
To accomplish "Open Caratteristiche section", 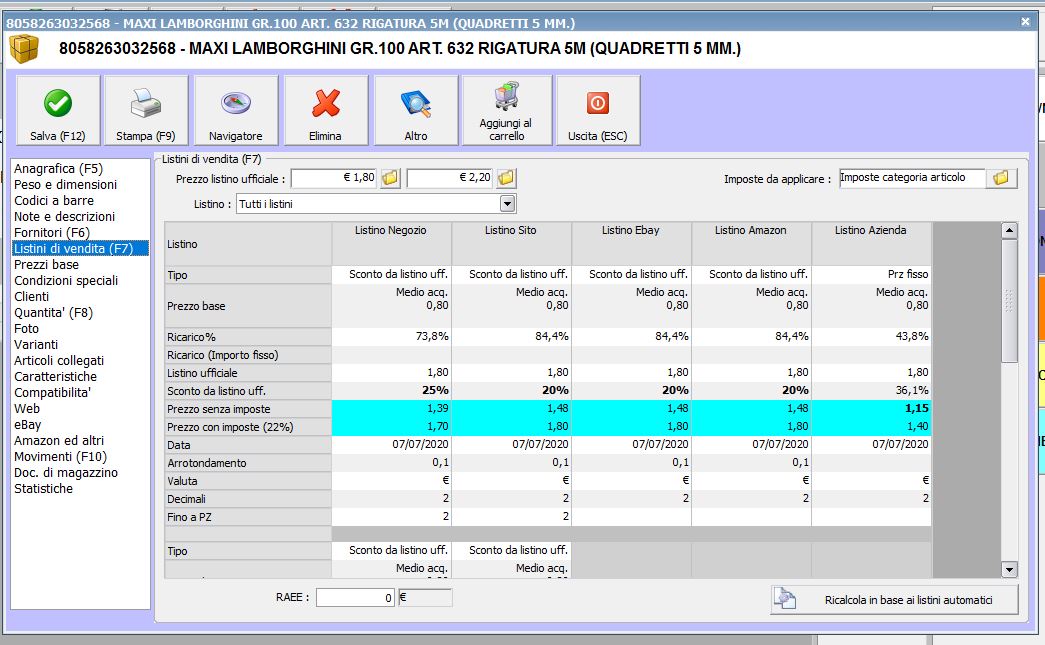I will point(55,376).
